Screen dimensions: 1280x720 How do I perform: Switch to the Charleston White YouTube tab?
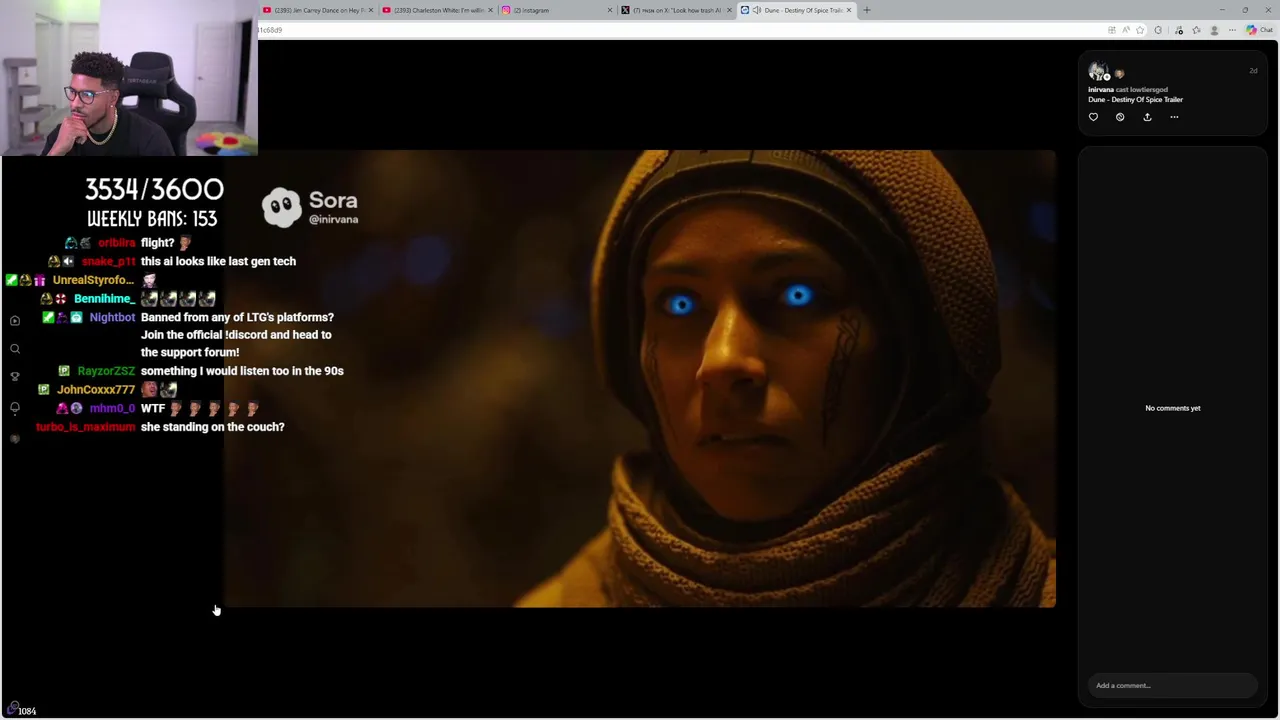(435, 10)
